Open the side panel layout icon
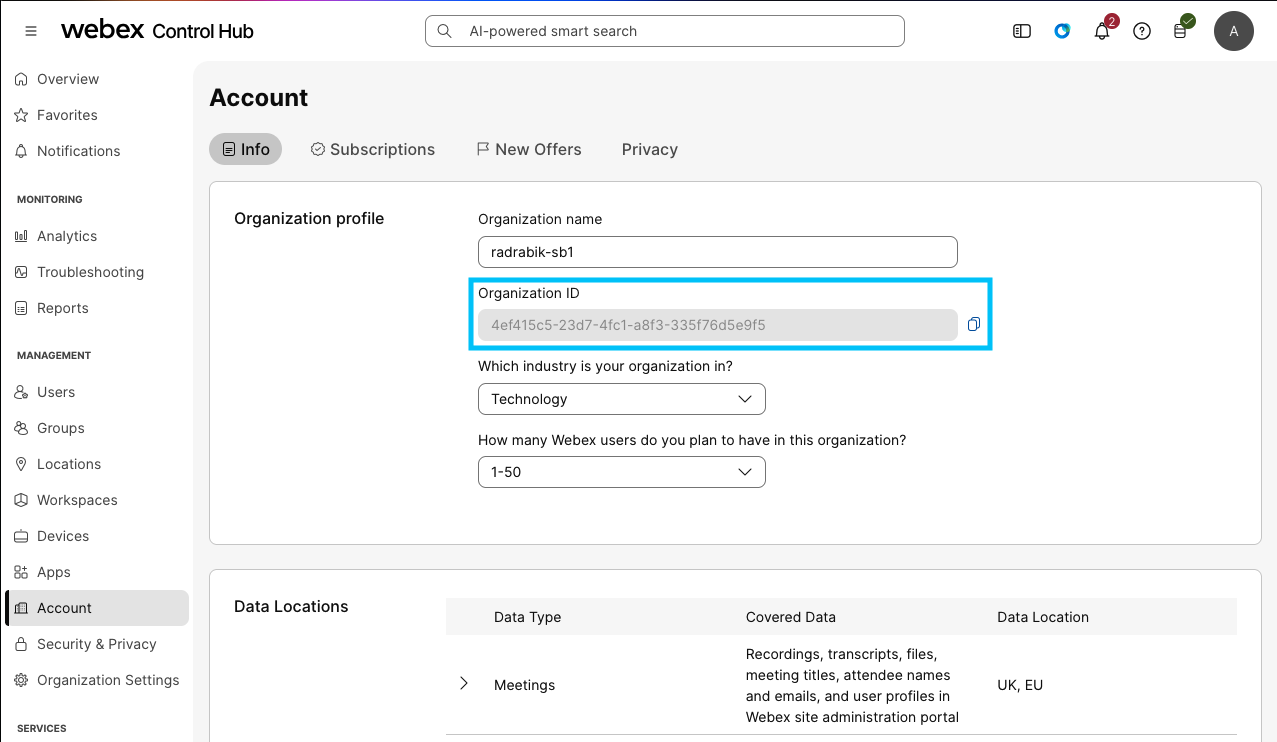1277x742 pixels. [1022, 31]
